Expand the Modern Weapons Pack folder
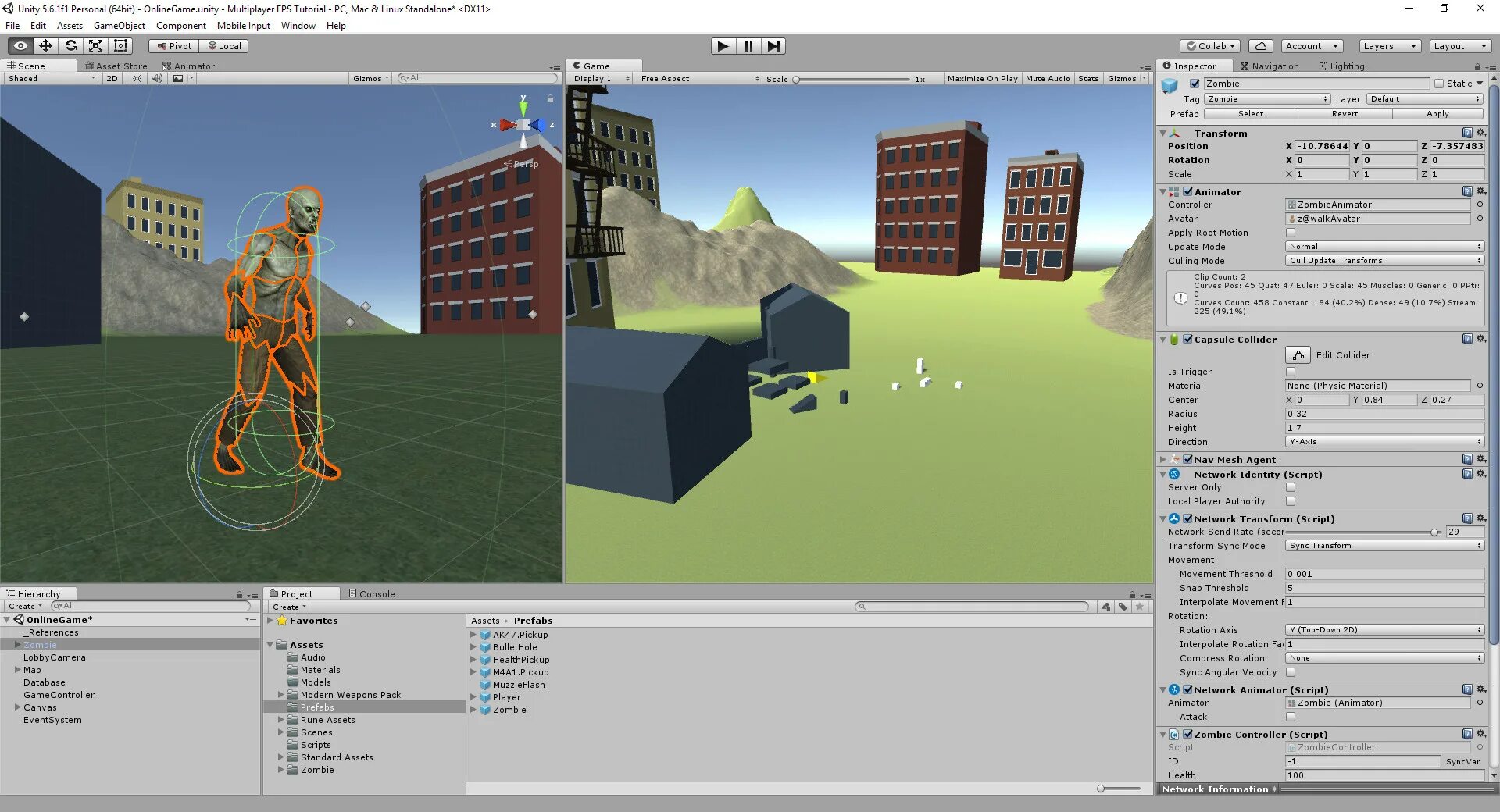Viewport: 1500px width, 812px height. click(x=282, y=694)
